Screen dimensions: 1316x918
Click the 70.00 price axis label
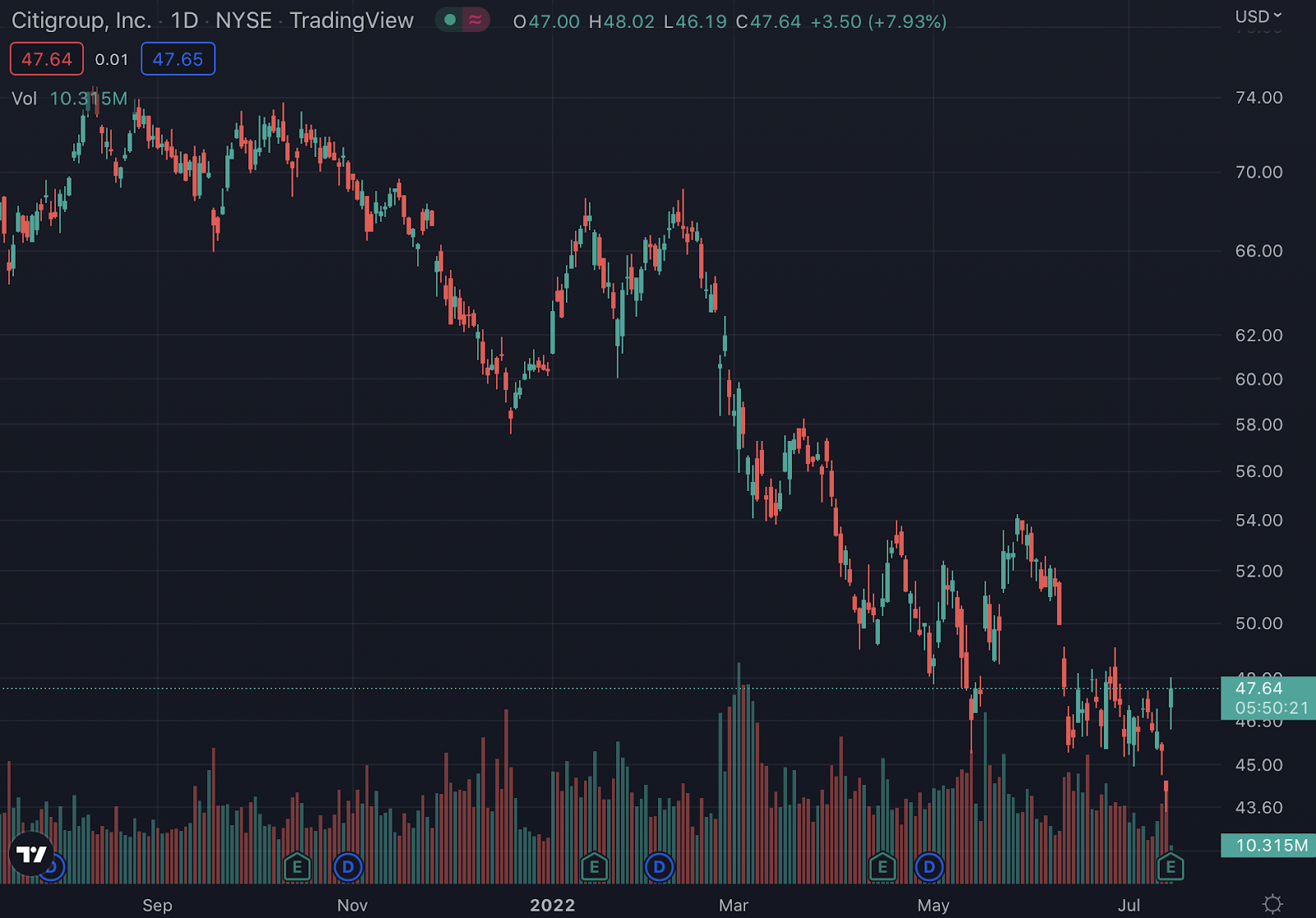click(1258, 172)
